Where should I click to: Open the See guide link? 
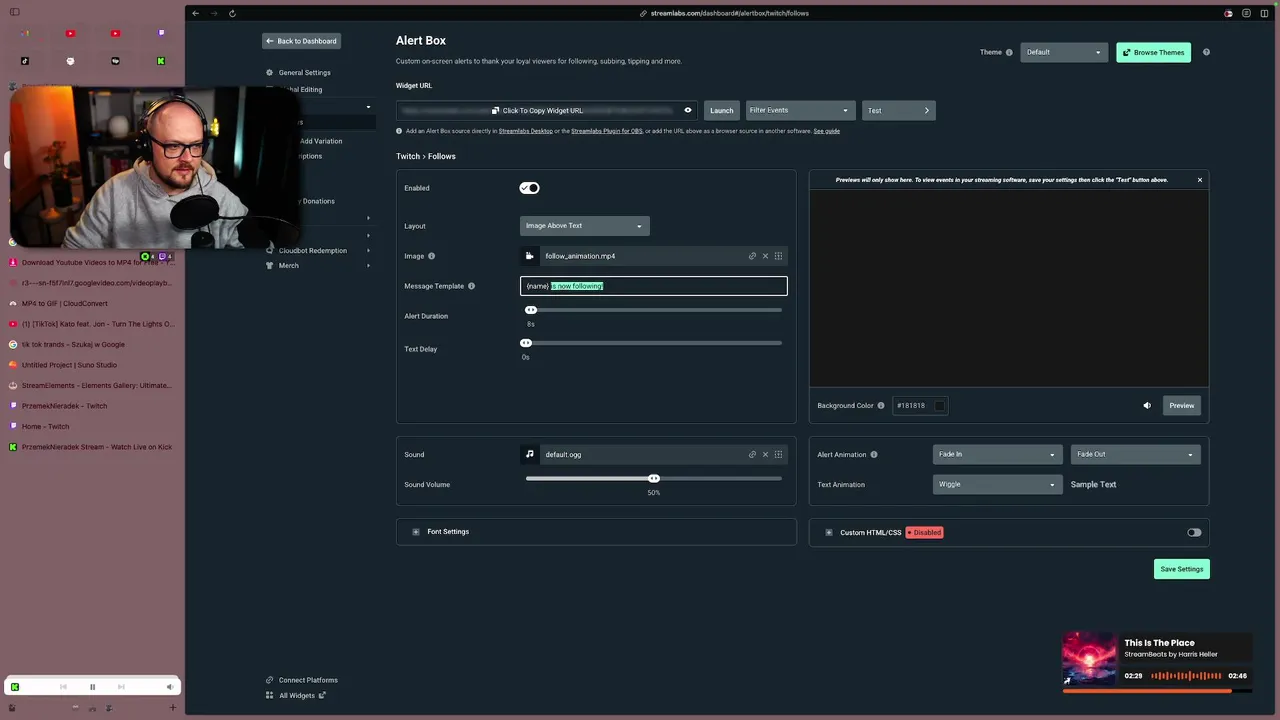(826, 131)
